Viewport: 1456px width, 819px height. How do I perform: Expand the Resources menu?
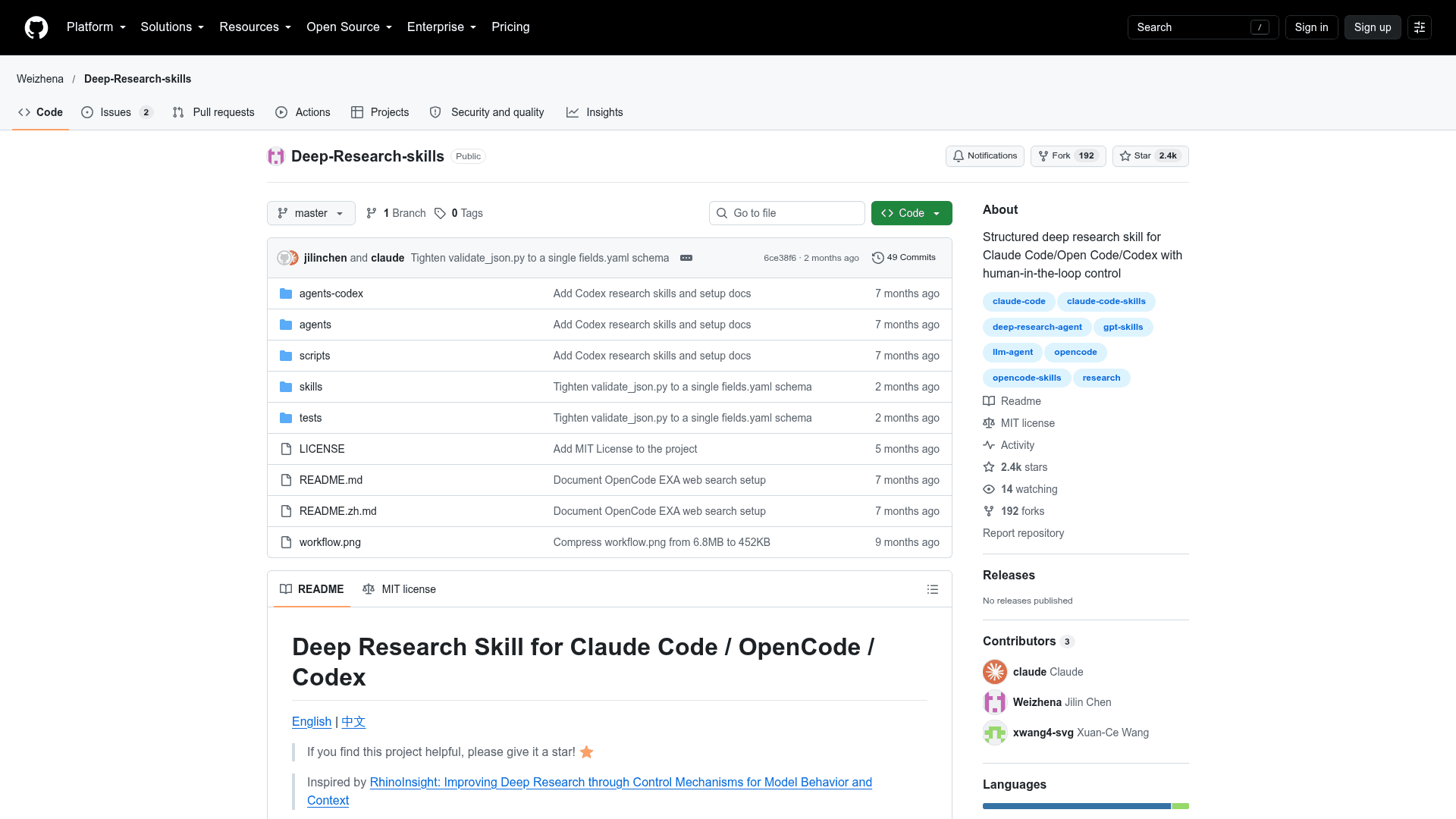pyautogui.click(x=256, y=27)
